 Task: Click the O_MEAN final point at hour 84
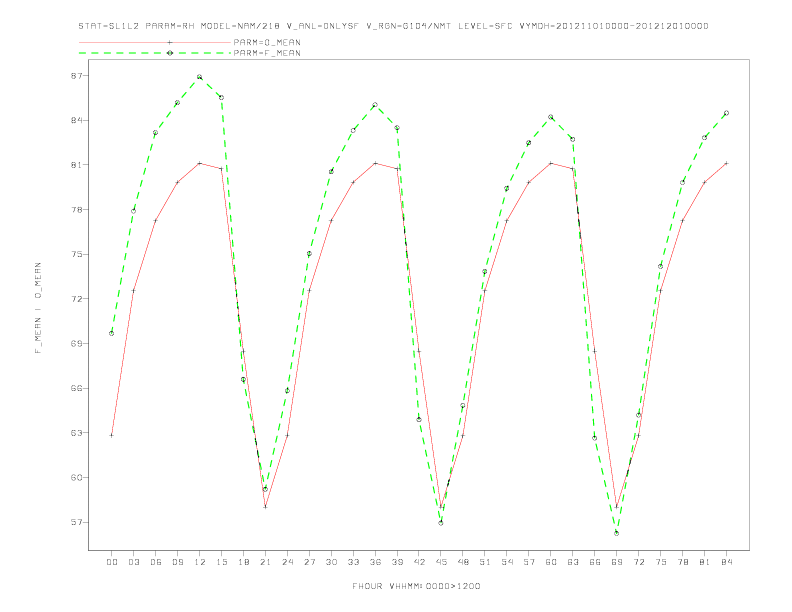pos(726,164)
